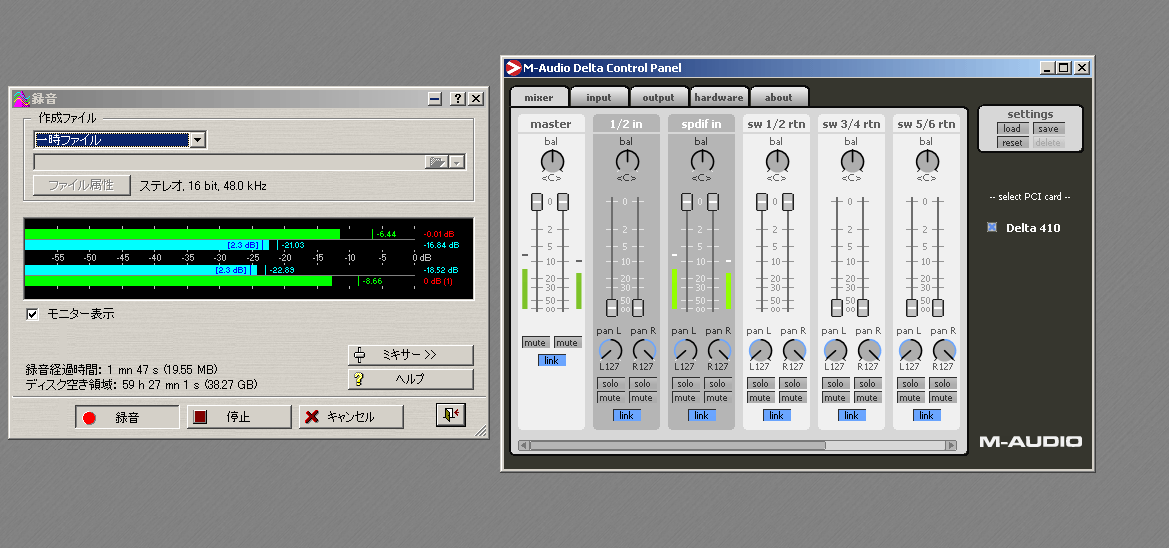Open dropdown arrow next to folder icon
The width and height of the screenshot is (1169, 548).
coord(457,162)
